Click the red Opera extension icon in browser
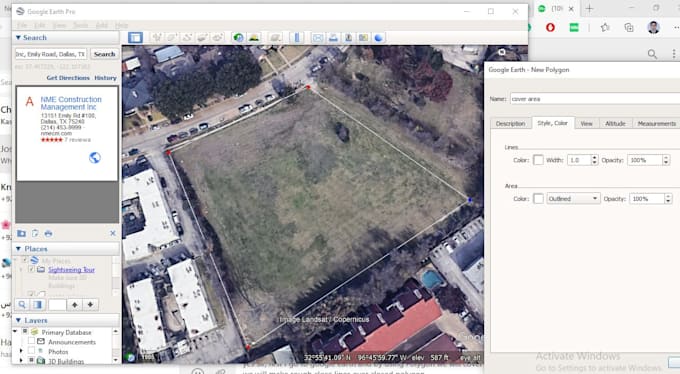The height and width of the screenshot is (374, 680). coord(550,27)
